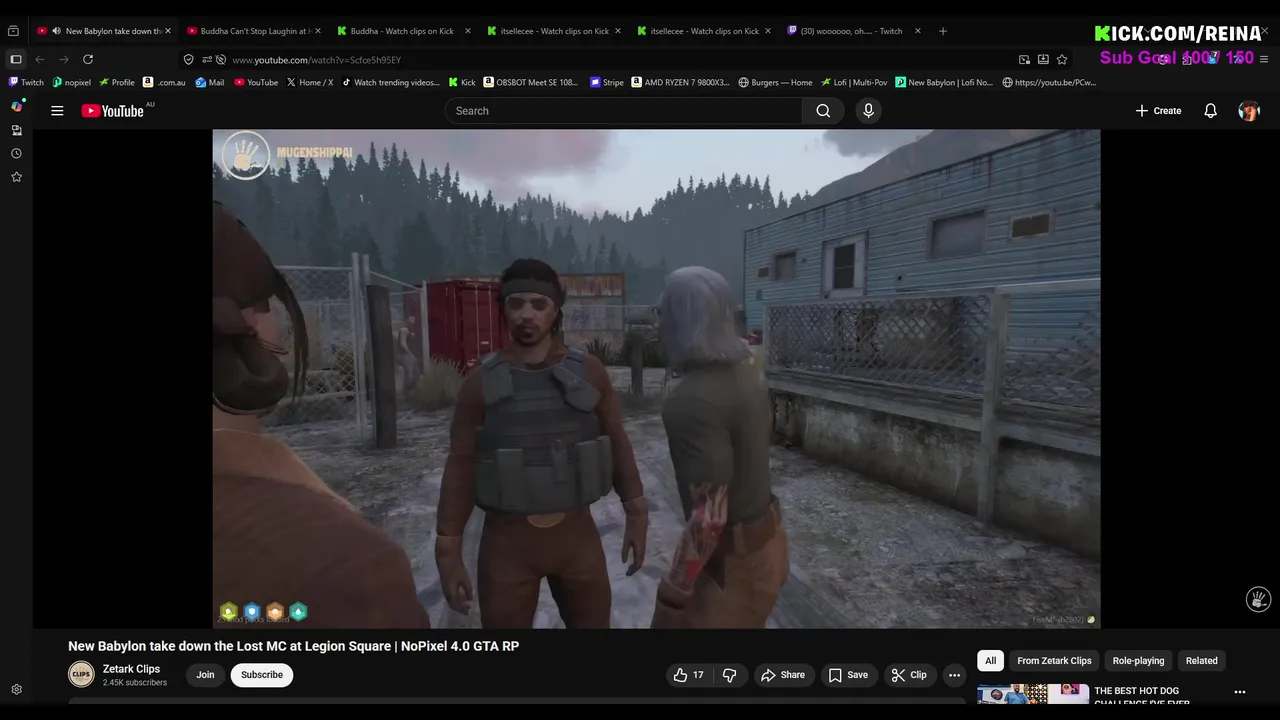1280x720 pixels.
Task: Open picture-in-picture icon in address bar
Action: click(x=1024, y=60)
